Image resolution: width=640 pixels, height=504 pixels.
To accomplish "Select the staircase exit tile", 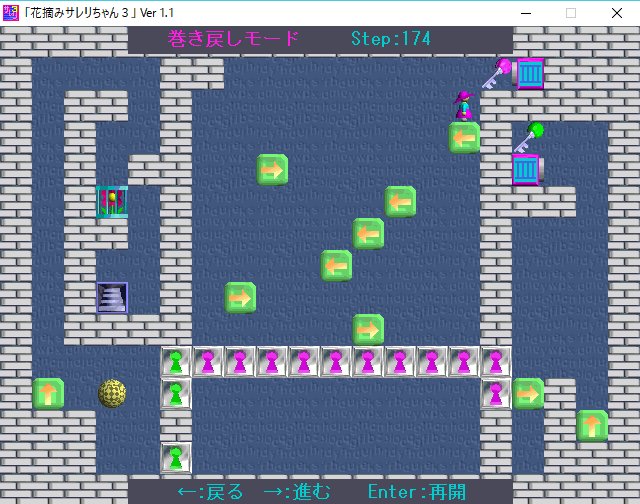I will pos(112,297).
